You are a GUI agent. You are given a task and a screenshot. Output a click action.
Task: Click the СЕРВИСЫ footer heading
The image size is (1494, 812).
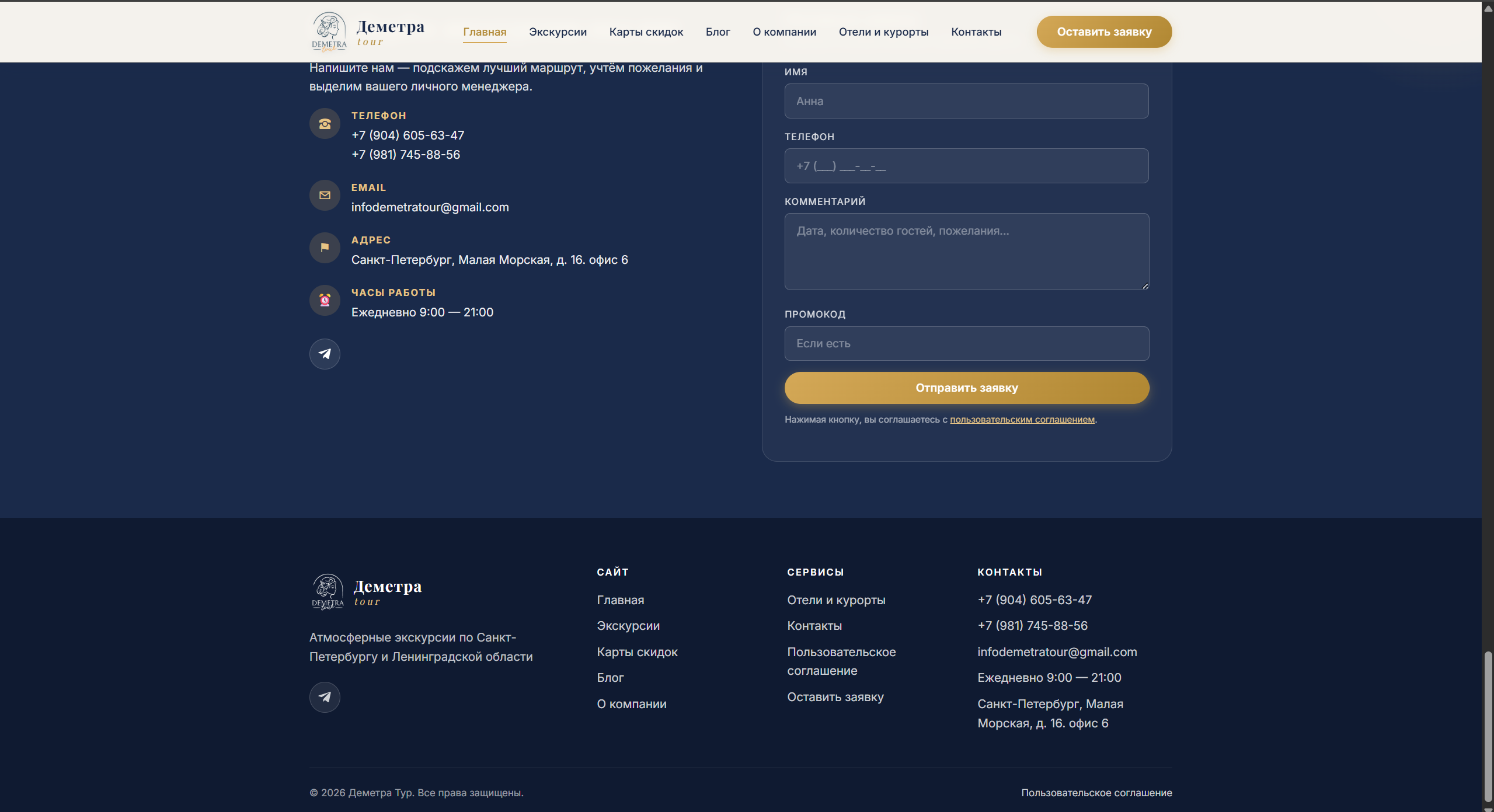[815, 572]
